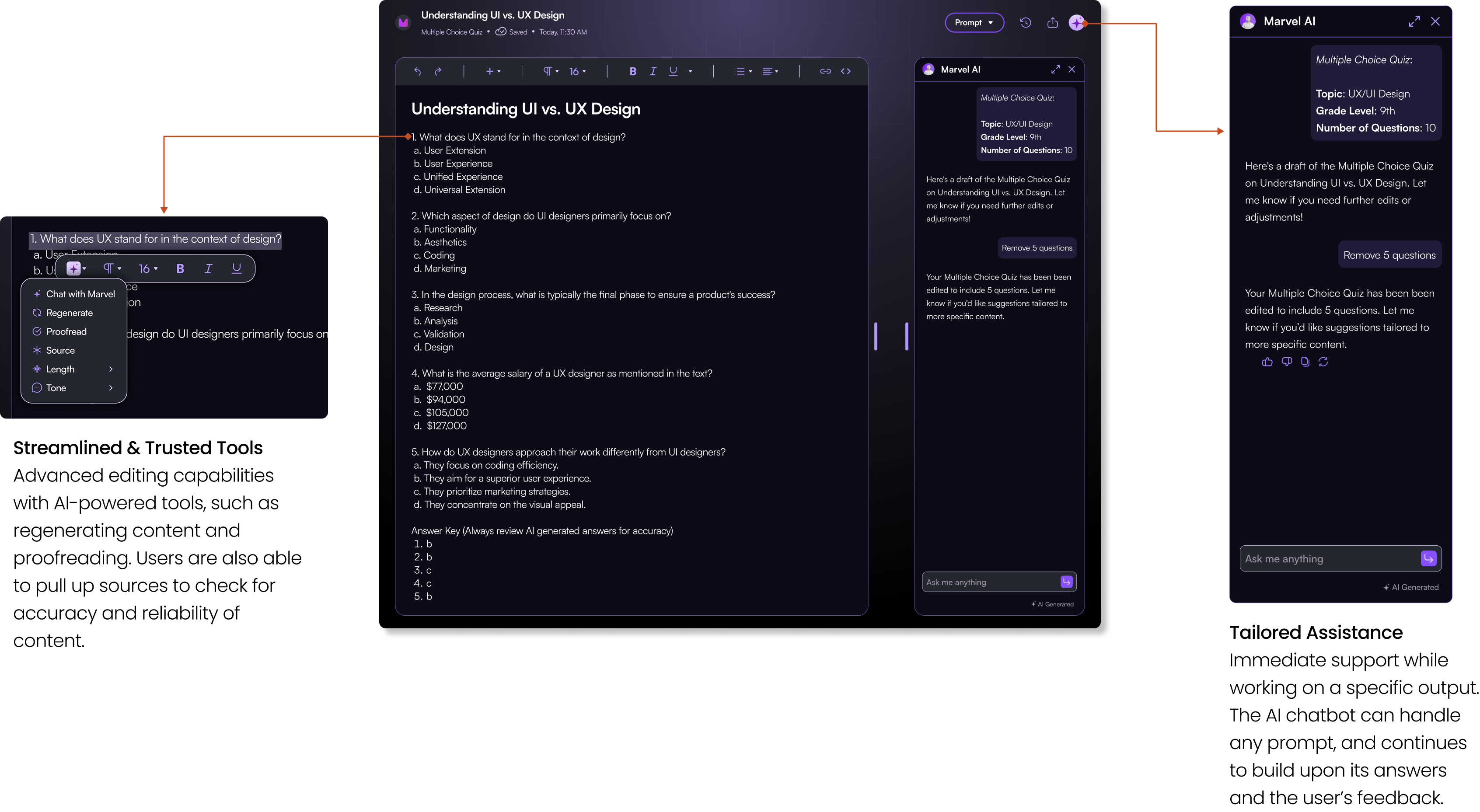Click the version history icon near Prompt
This screenshot has width=1480, height=812.
[x=1026, y=22]
